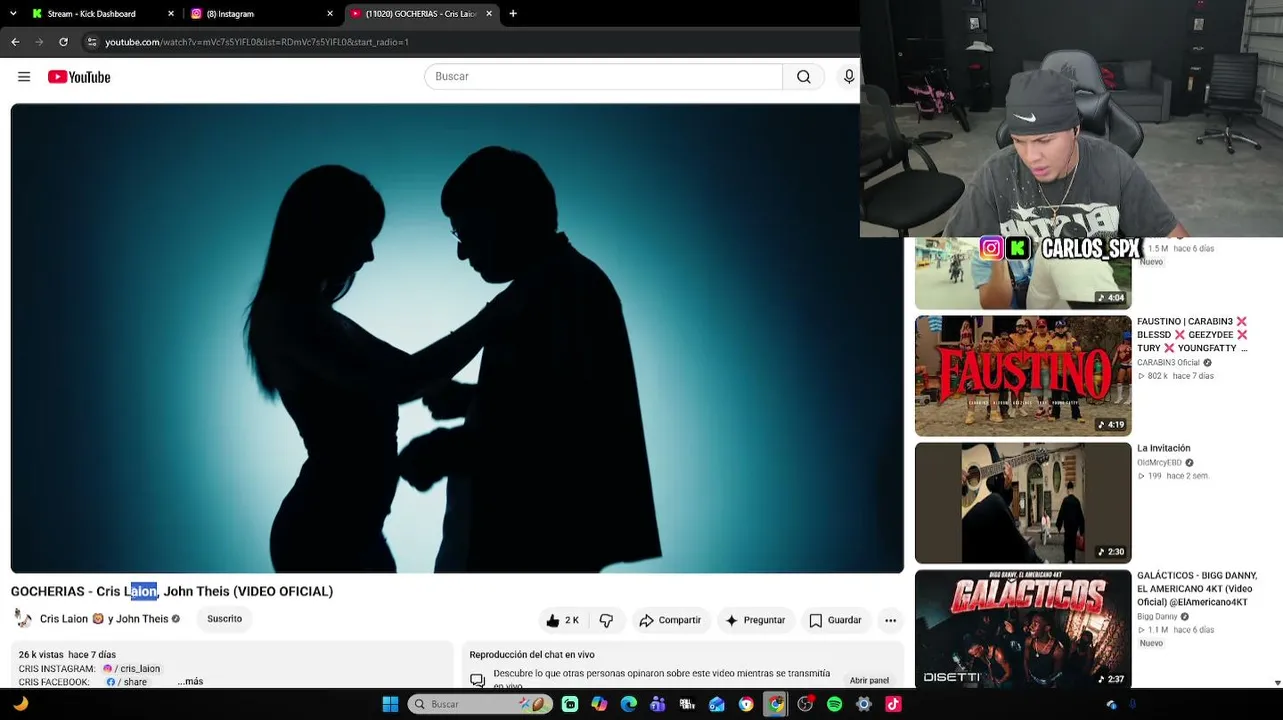The image size is (1283, 720).
Task: Open the live chat replay panel
Action: click(x=869, y=680)
